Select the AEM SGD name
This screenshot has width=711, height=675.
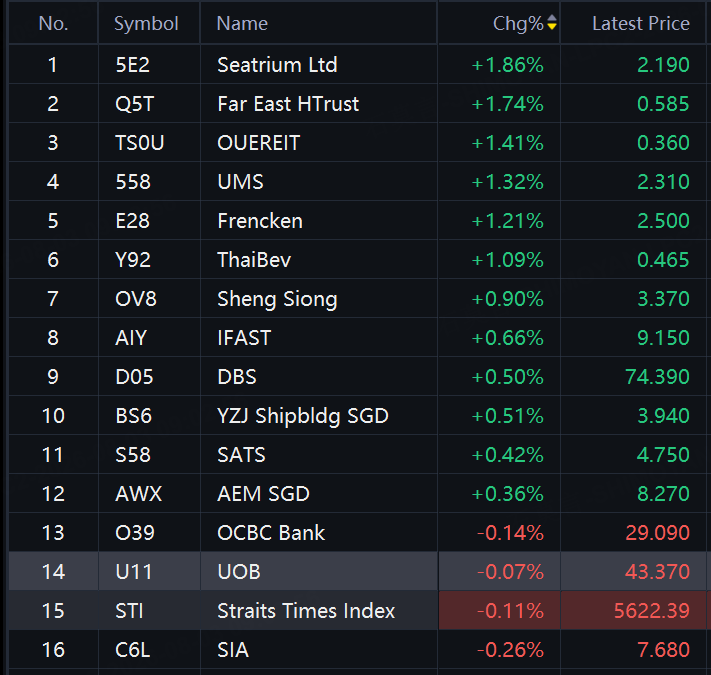click(x=263, y=494)
